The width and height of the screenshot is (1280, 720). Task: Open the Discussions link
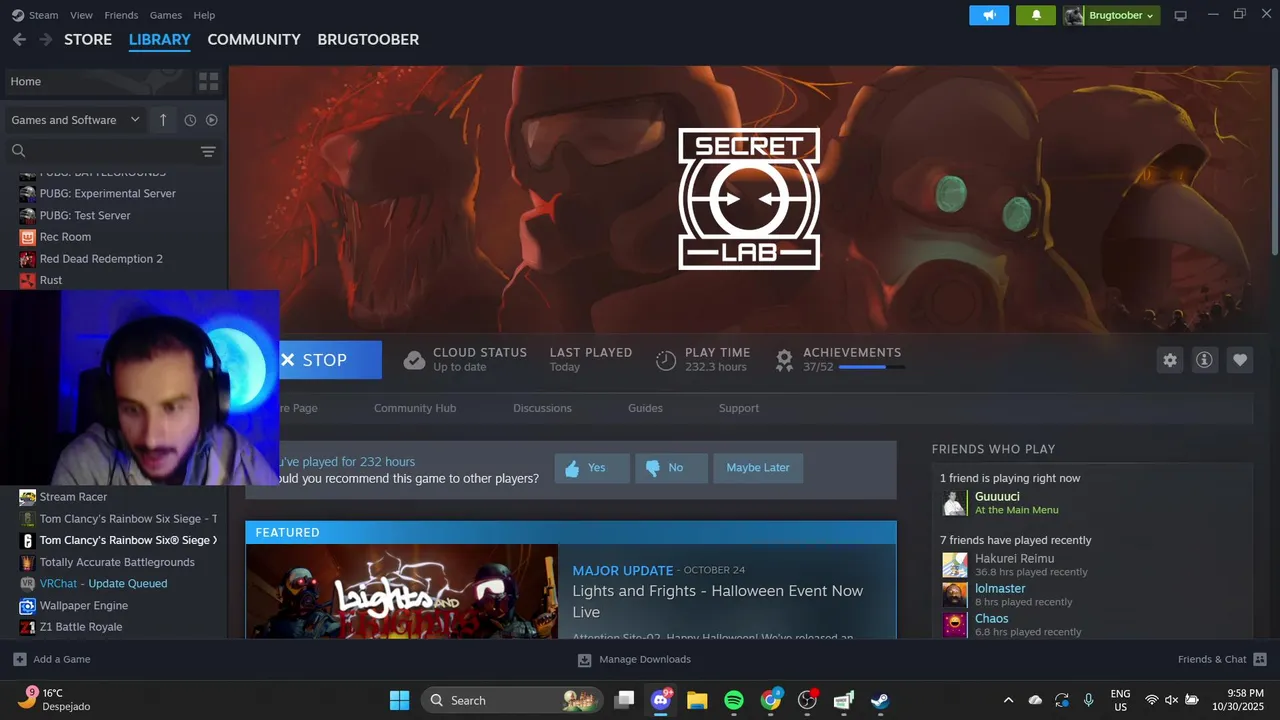pyautogui.click(x=542, y=408)
